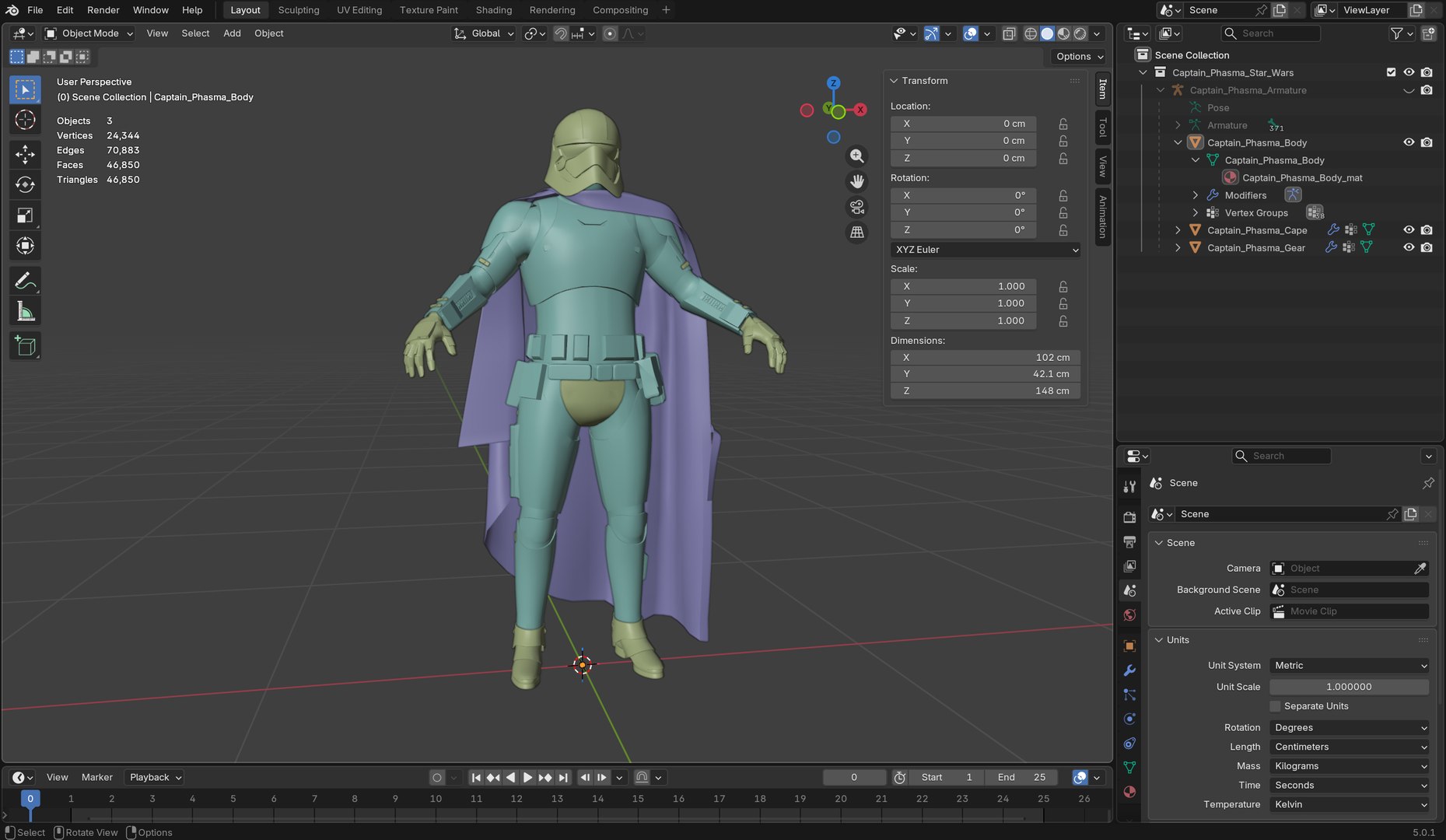Select the Rotate tool
Screen dimensions: 1446x840
pos(25,184)
